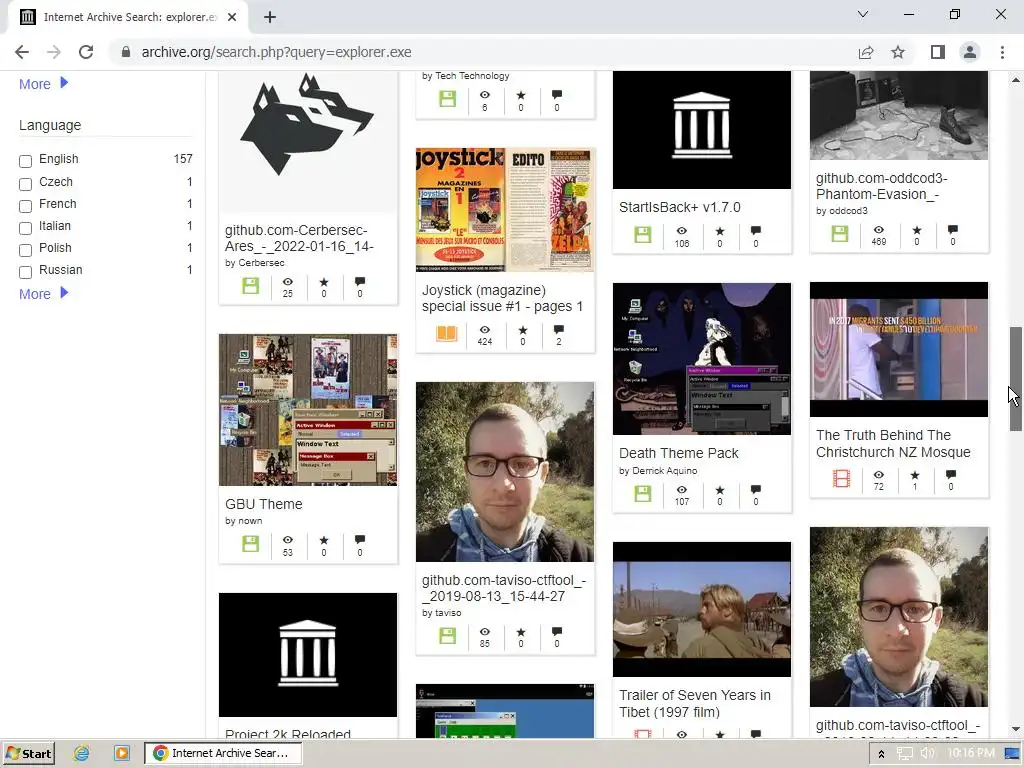
Task: Click the browser back arrow
Action: point(22,52)
